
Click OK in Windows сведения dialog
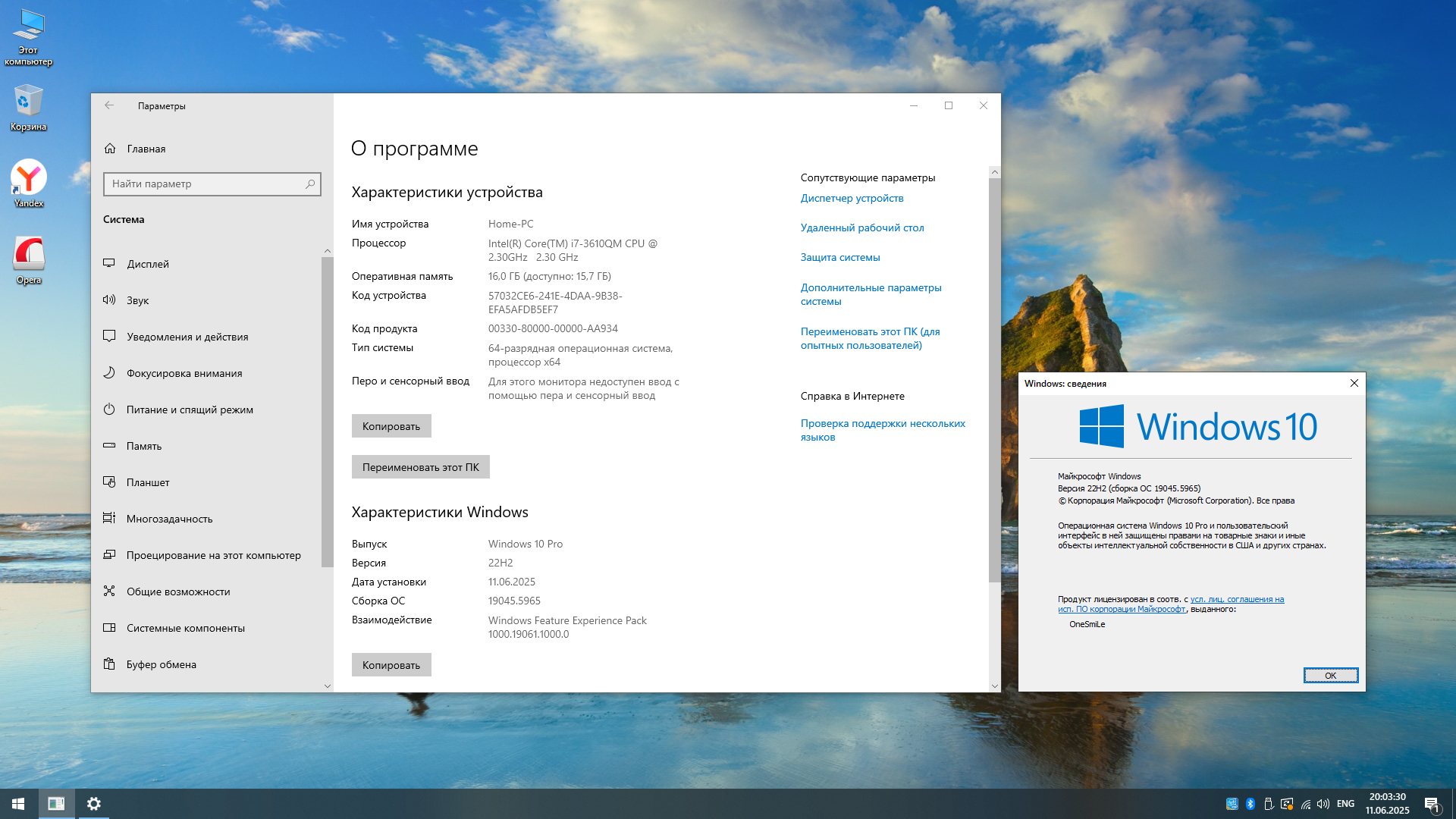[1330, 675]
